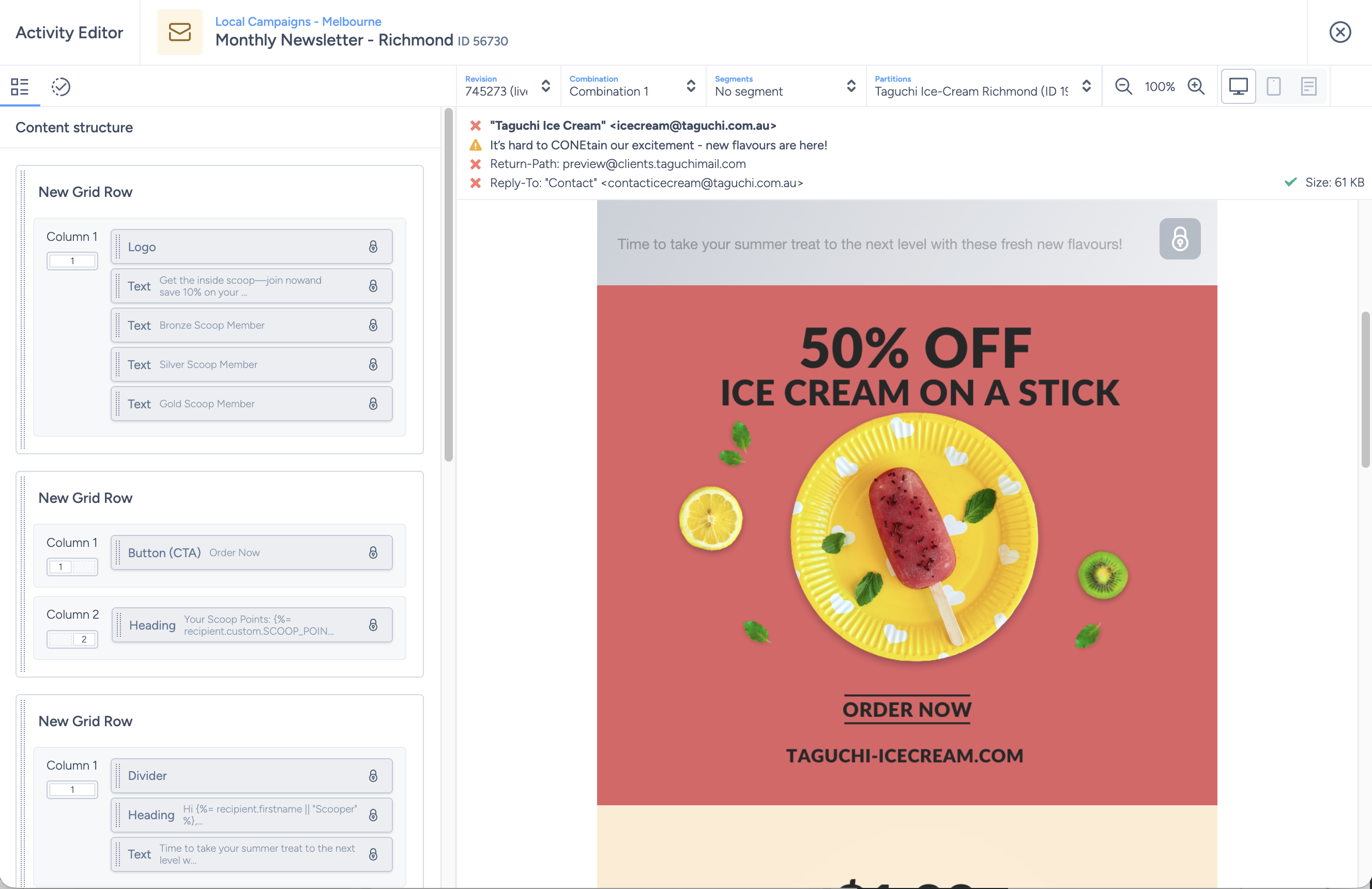This screenshot has height=889, width=1372.
Task: Grab drag handle of Button (CTA) item
Action: coord(118,553)
